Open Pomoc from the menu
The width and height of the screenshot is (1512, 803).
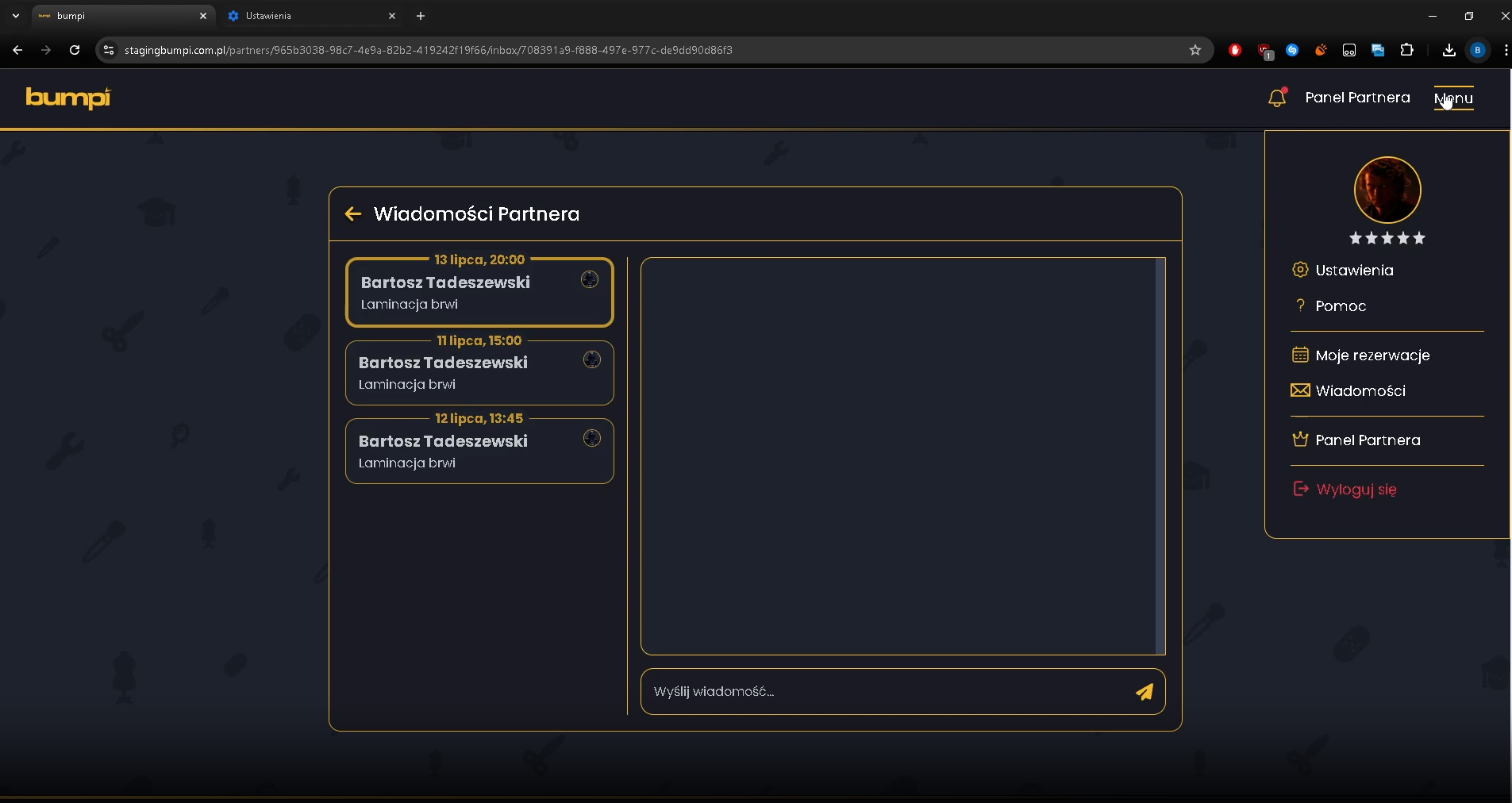[x=1341, y=306]
